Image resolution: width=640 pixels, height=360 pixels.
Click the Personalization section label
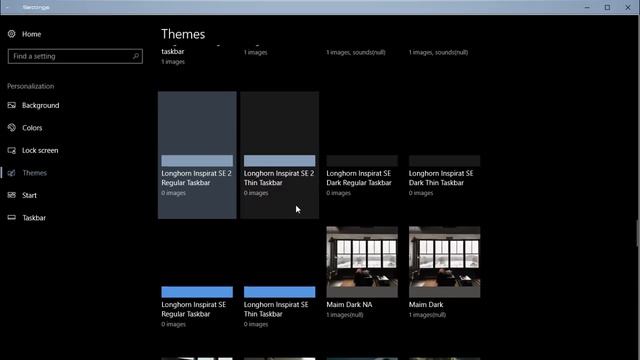coord(31,86)
